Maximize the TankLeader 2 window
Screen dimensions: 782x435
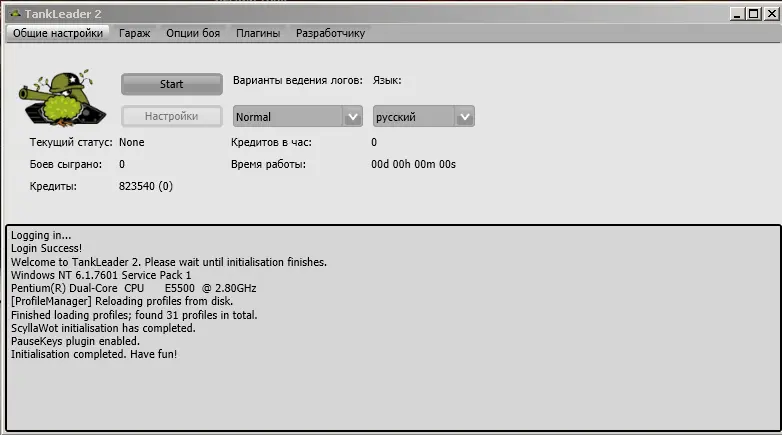754,14
